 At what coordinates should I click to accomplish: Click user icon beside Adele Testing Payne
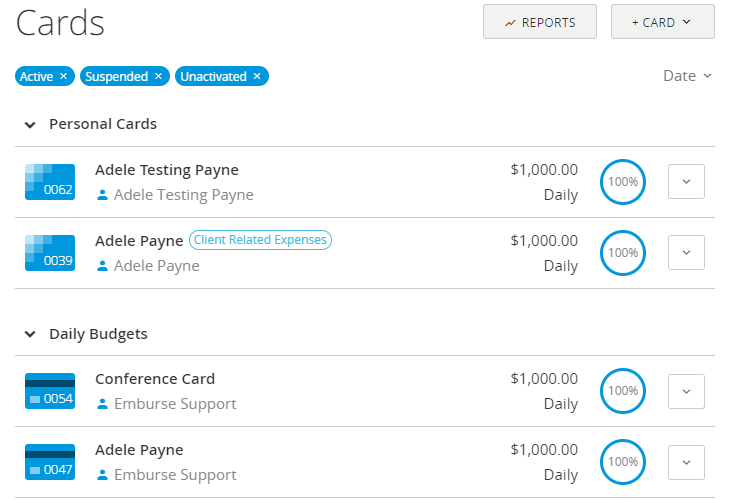[102, 195]
